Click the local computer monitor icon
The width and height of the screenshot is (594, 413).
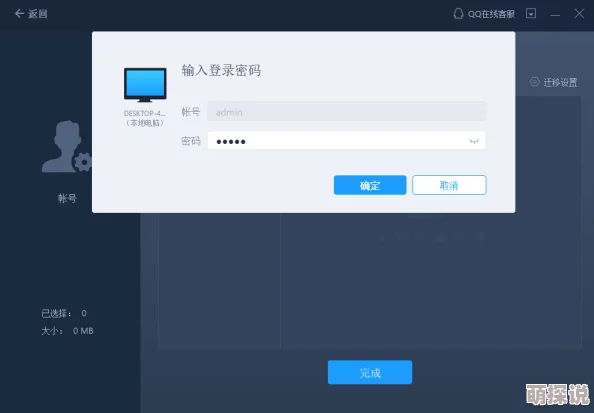(145, 85)
